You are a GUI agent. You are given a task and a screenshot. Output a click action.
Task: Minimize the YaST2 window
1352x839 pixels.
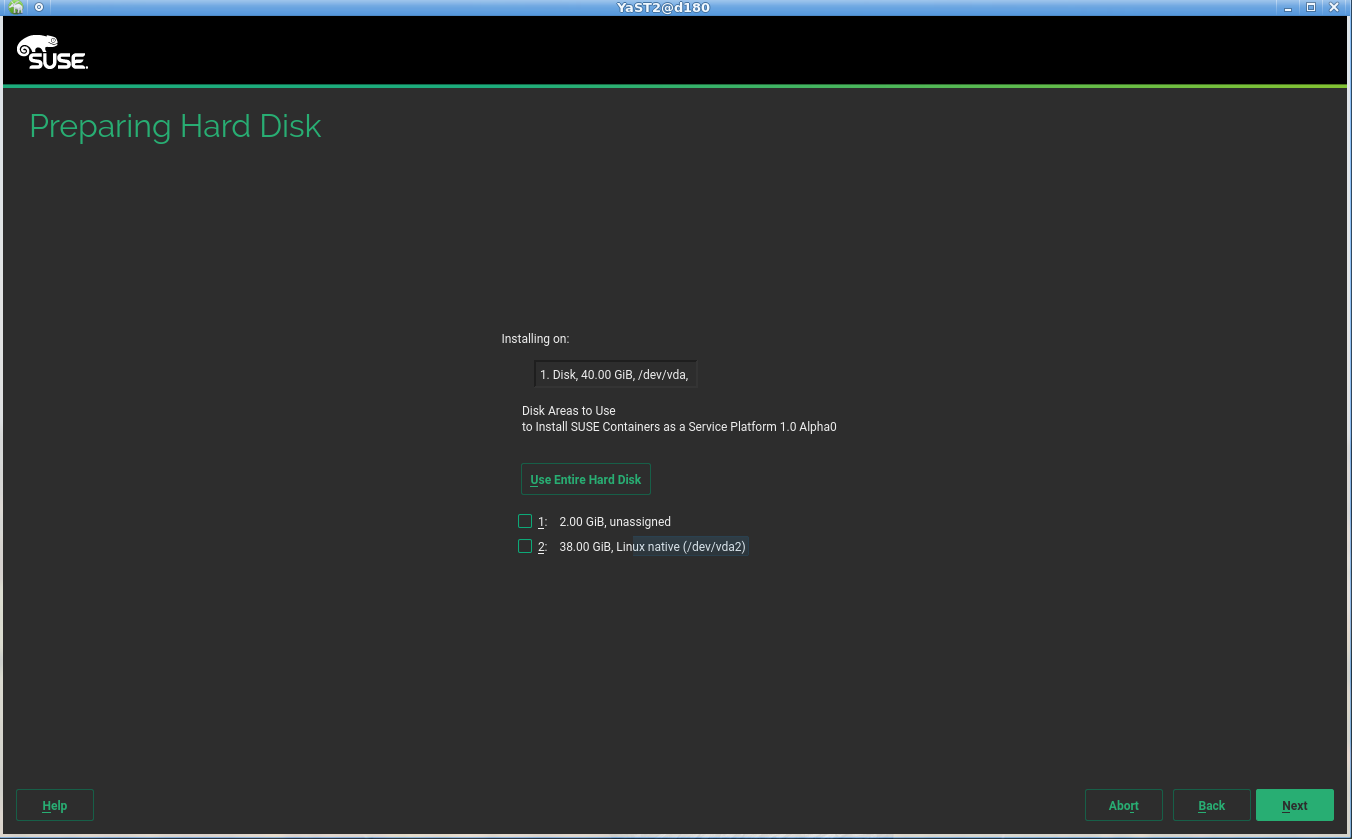point(1291,7)
